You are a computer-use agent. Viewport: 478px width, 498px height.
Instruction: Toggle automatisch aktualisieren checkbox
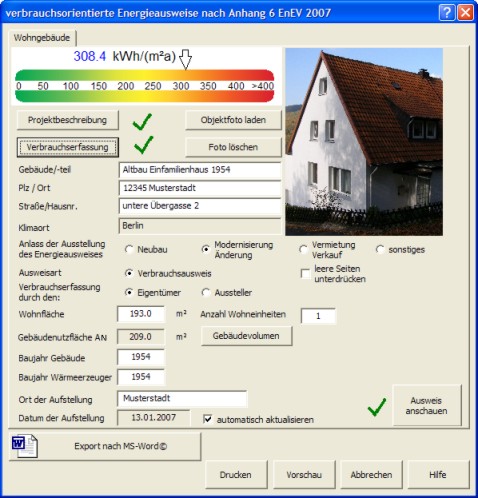click(x=208, y=419)
